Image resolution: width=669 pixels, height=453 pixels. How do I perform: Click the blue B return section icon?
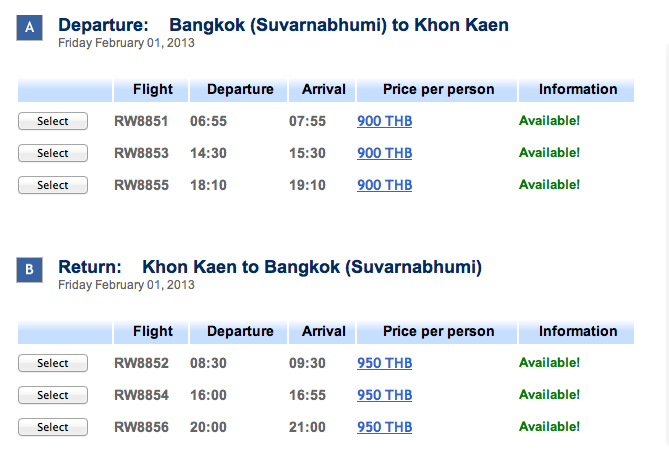click(29, 270)
